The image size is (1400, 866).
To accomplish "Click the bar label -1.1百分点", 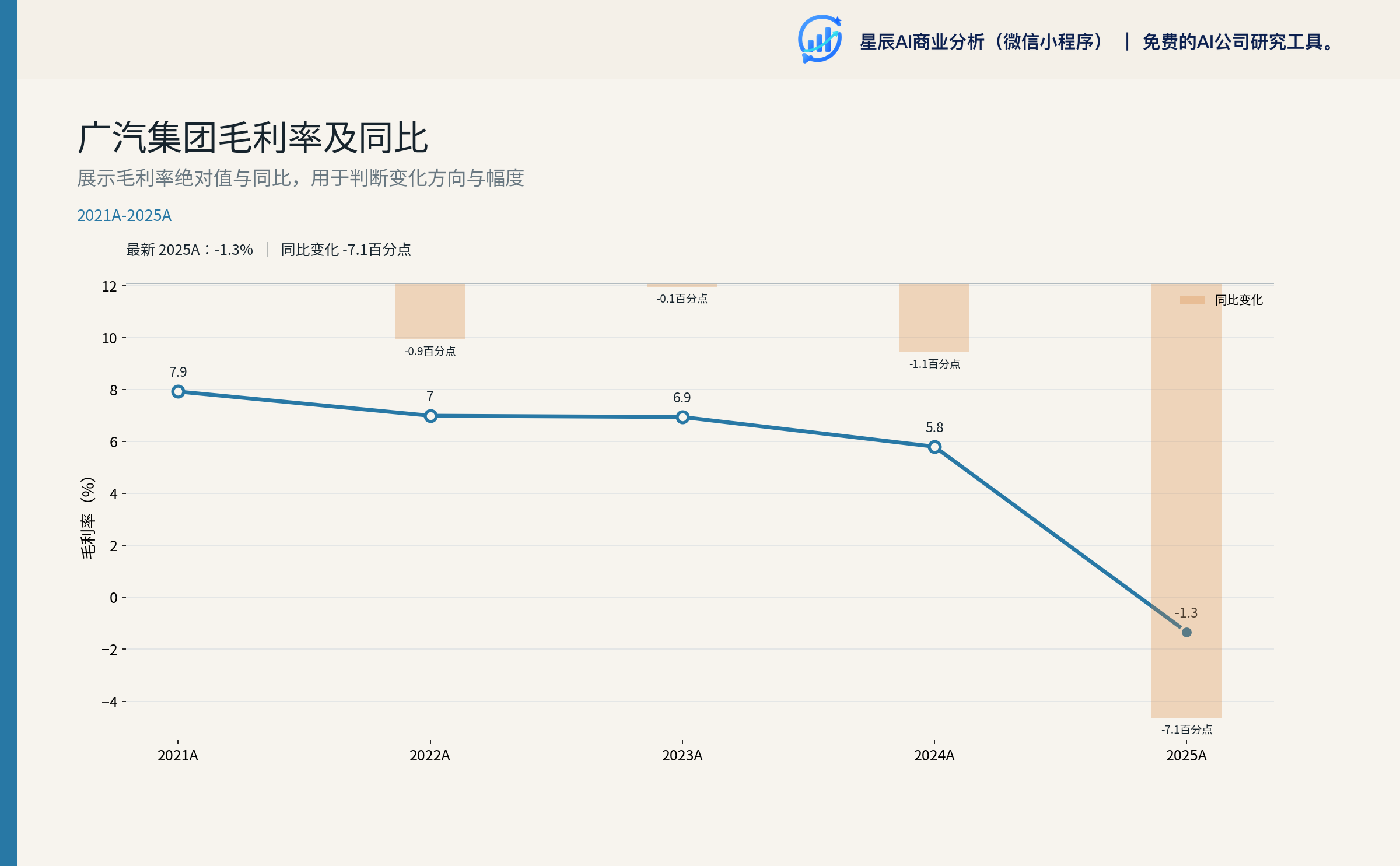I will (x=935, y=364).
